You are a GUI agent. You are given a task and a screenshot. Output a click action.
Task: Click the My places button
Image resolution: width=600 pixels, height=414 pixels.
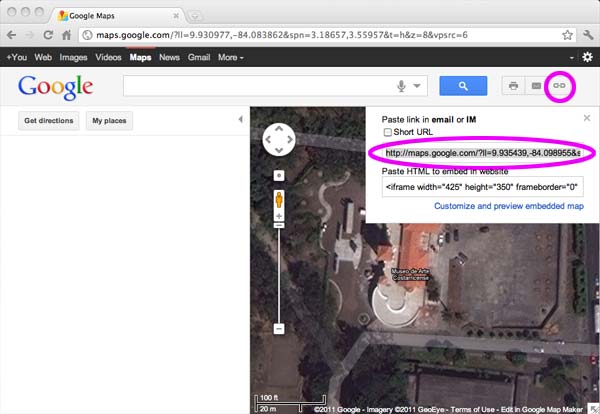[109, 121]
